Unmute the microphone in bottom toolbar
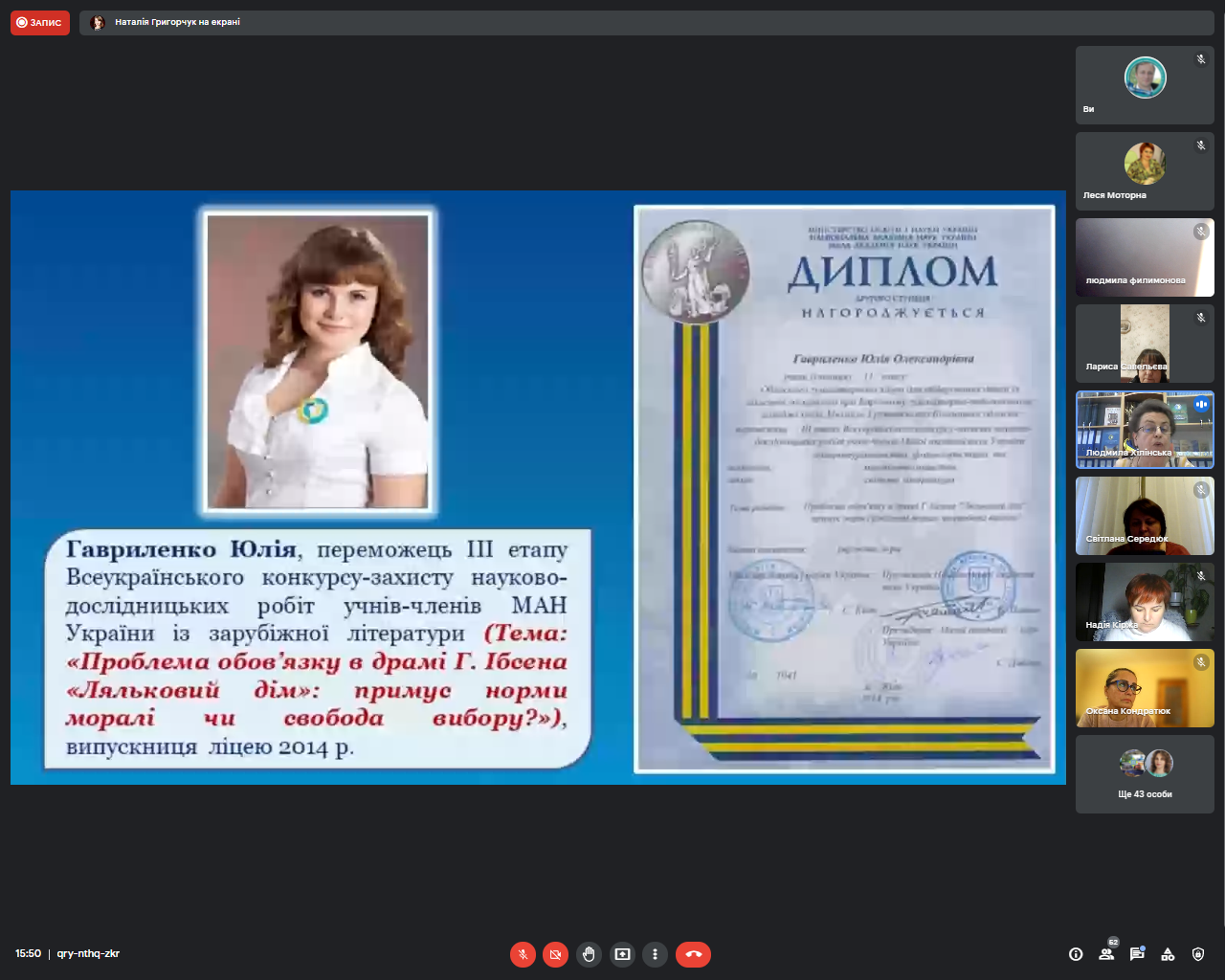The width and height of the screenshot is (1225, 980). tap(523, 954)
